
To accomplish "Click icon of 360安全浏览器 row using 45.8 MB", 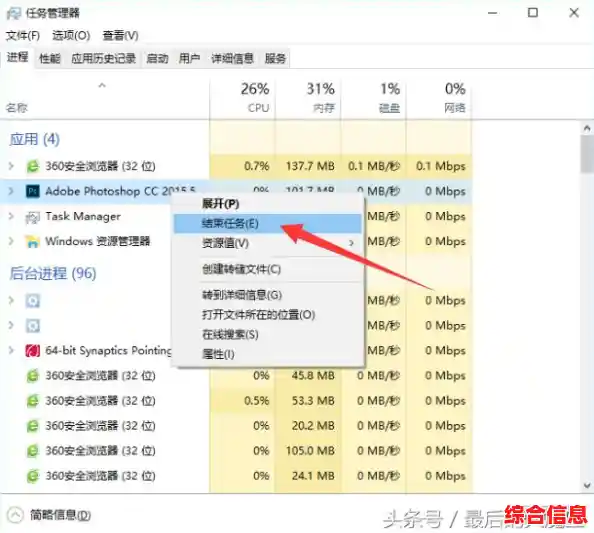I will pos(33,376).
